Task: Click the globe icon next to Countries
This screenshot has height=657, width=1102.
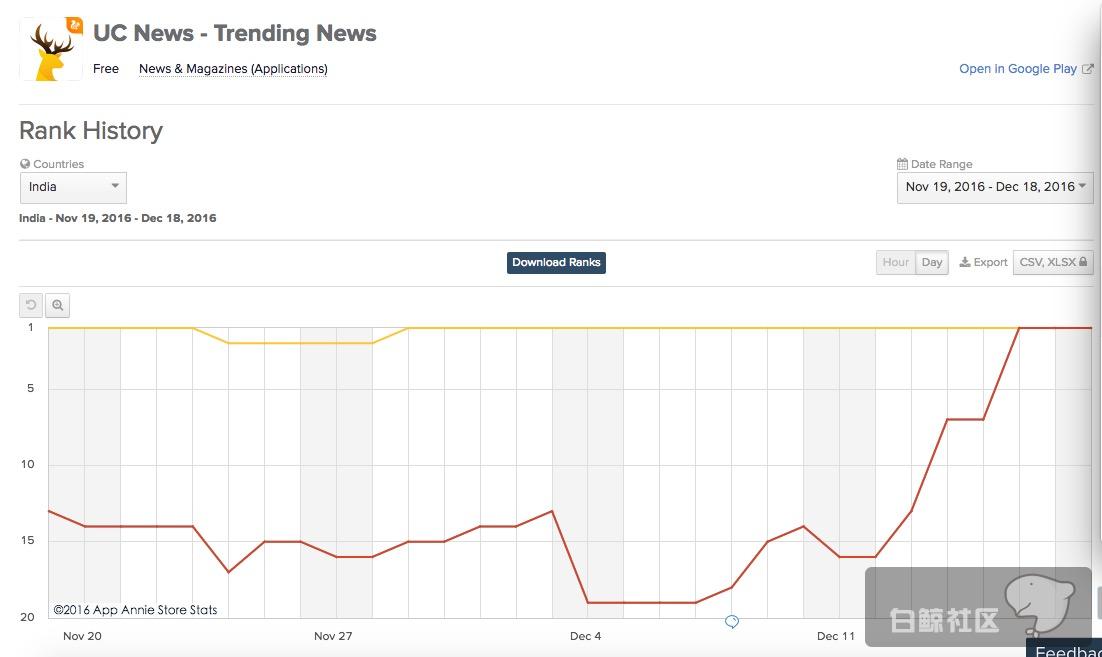Action: point(25,164)
